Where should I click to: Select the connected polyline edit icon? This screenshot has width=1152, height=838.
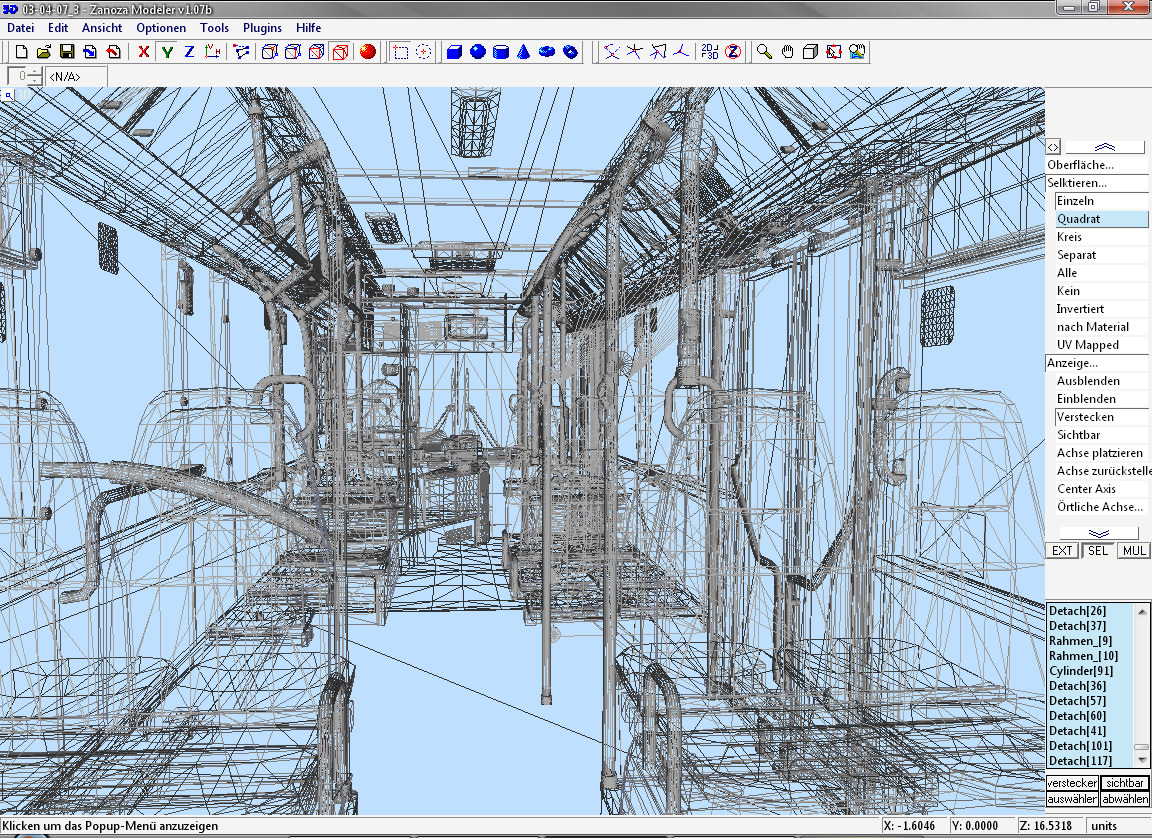241,51
